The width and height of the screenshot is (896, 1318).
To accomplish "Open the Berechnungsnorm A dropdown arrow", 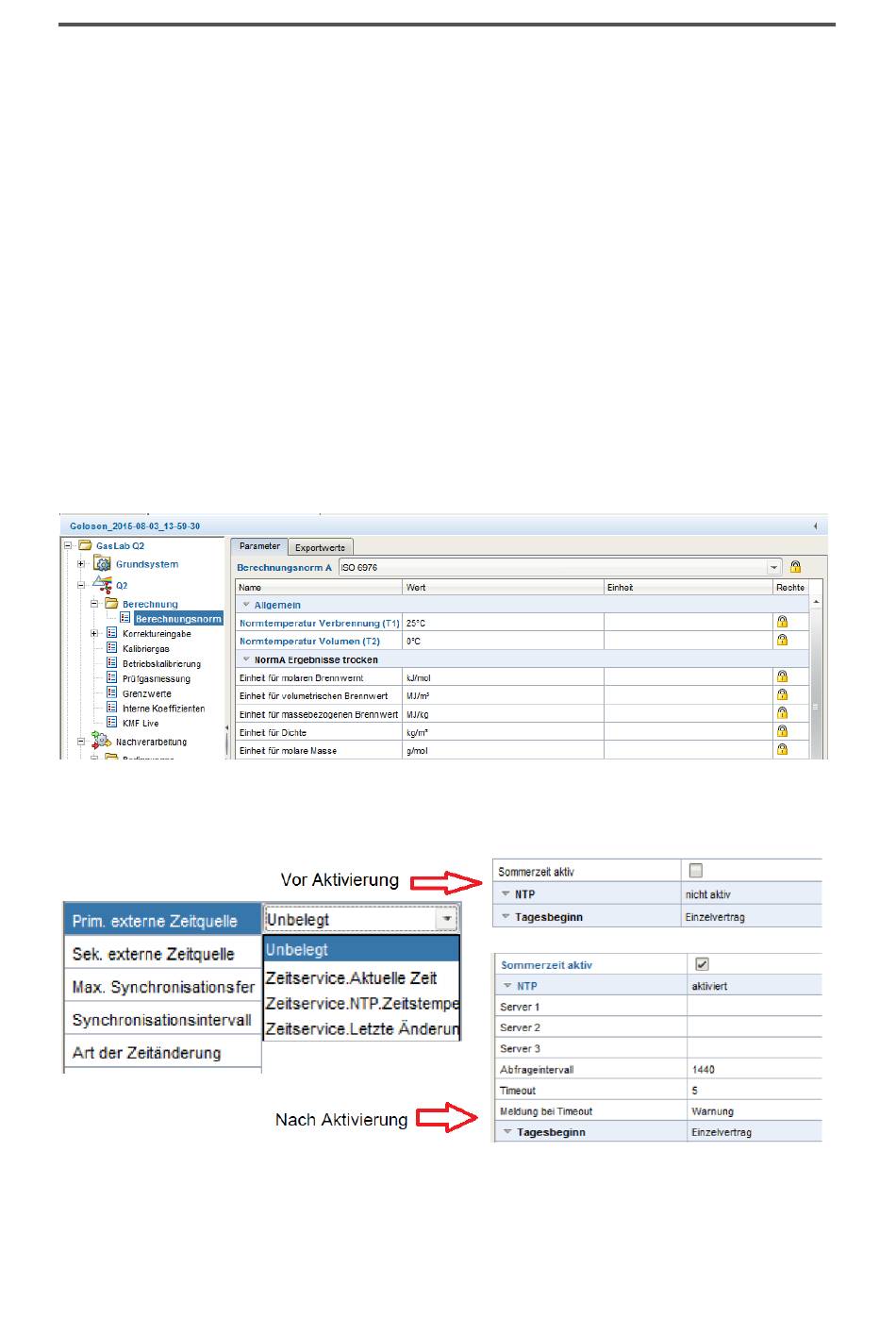I will click(774, 567).
